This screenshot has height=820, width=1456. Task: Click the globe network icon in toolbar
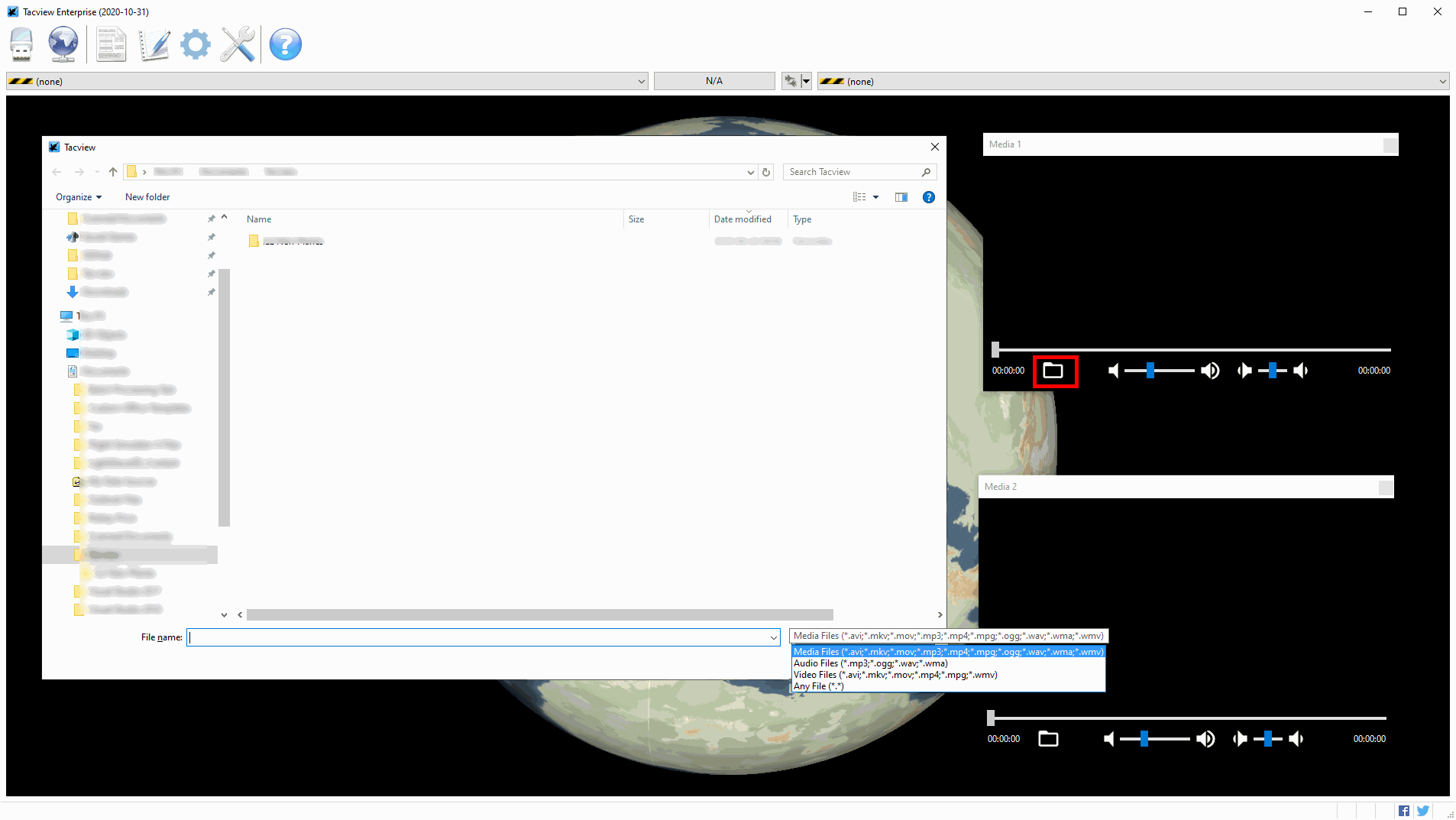tap(63, 44)
